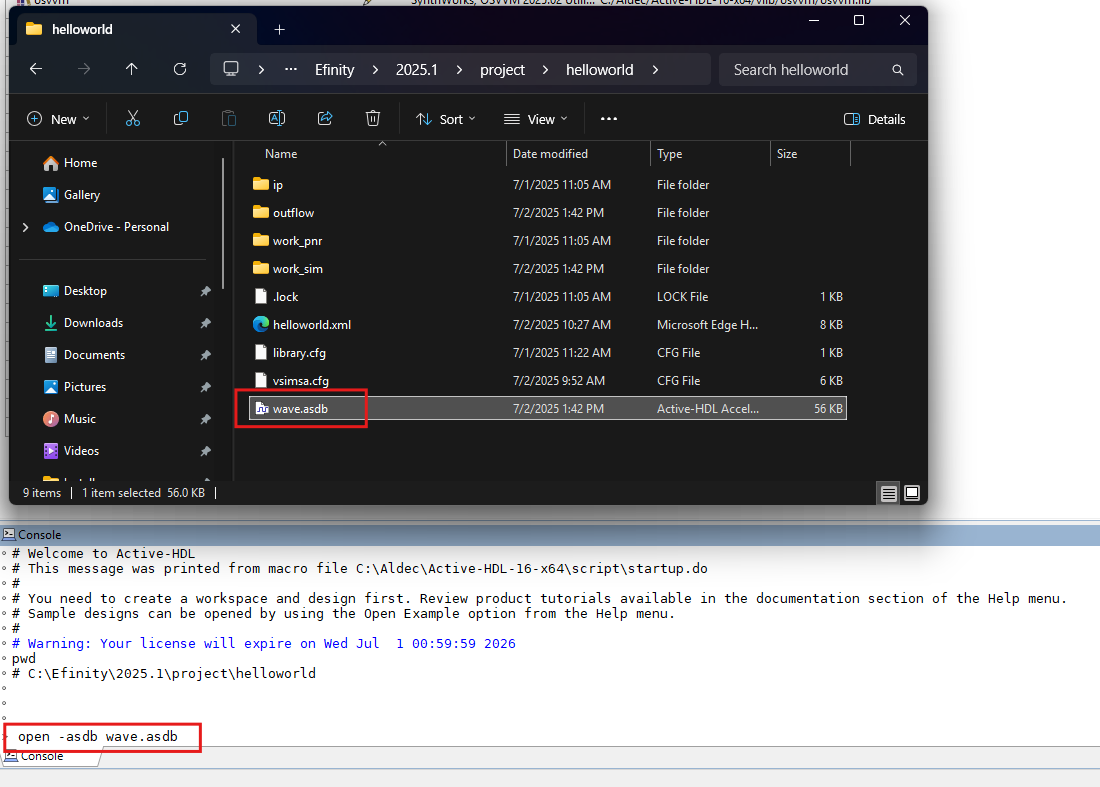Expand chevron after Efinity in address bar
Screen dimensions: 1100x787
[x=375, y=69]
